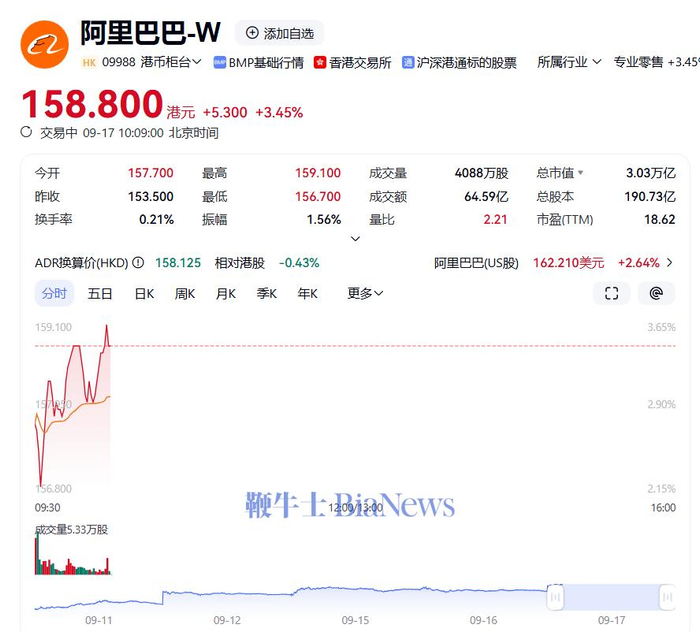Open 阿里巴巴(US股) quote arrow
Viewport: 700px width, 632px height.
[x=669, y=262]
